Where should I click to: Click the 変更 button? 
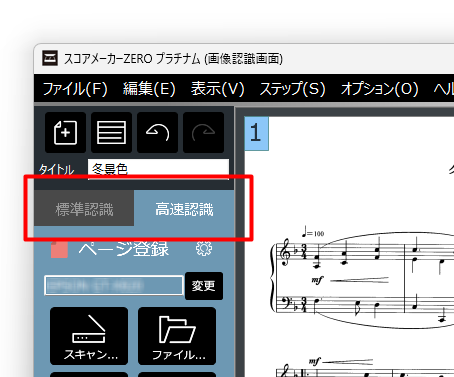click(204, 286)
